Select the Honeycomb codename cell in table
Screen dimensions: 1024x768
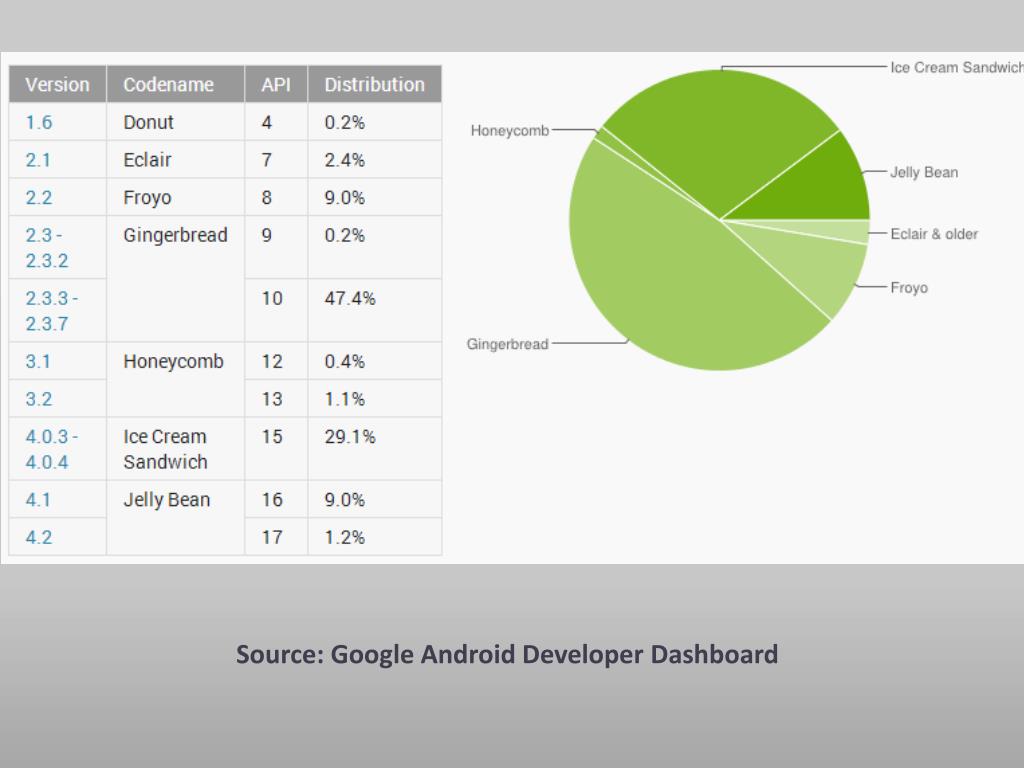(x=176, y=380)
